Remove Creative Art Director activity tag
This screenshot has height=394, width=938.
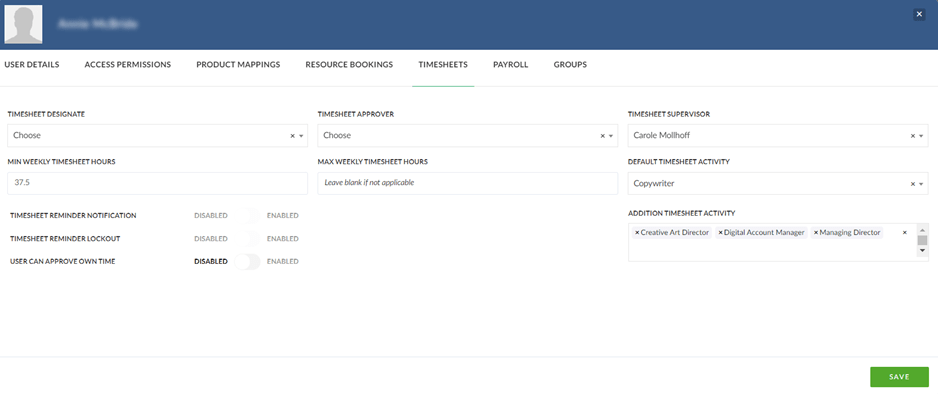click(636, 233)
